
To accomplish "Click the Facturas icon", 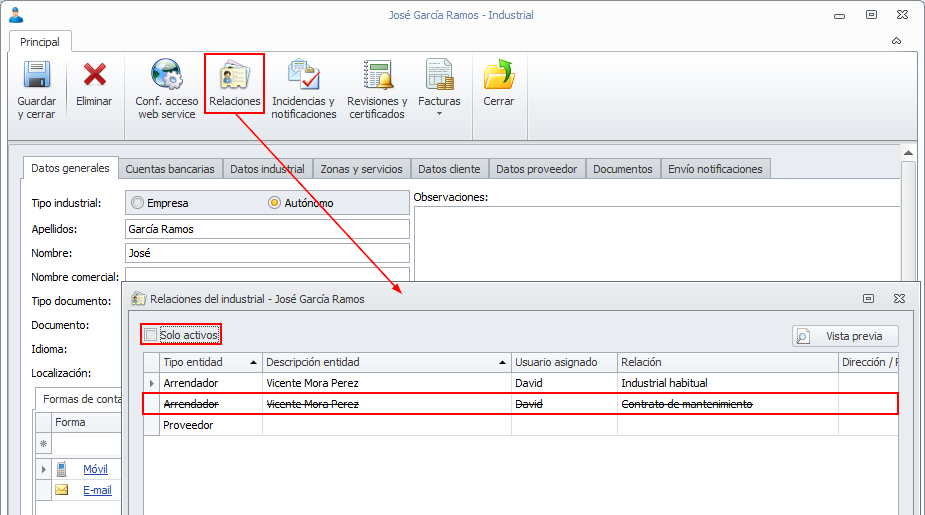I will (439, 75).
